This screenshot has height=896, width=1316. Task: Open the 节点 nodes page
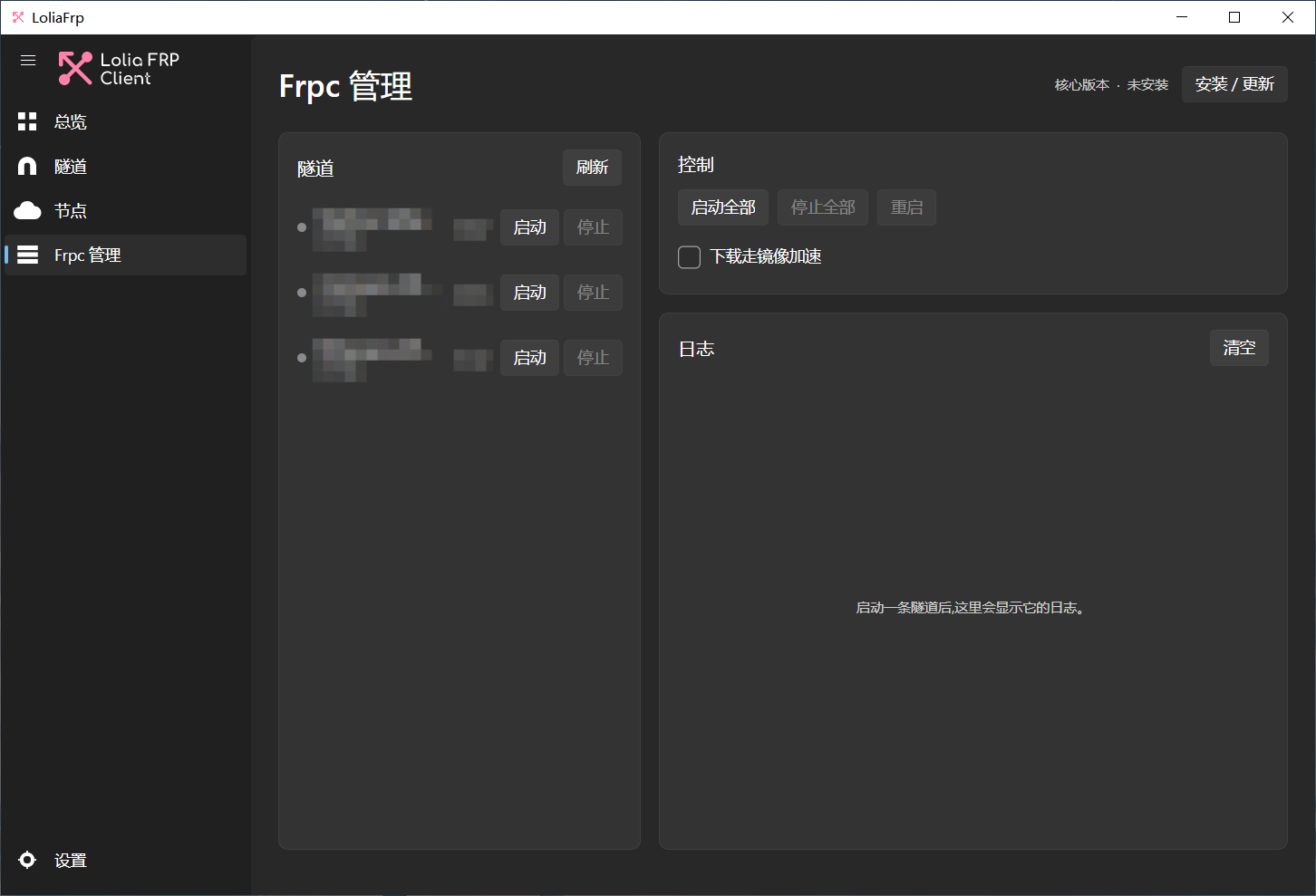click(125, 210)
